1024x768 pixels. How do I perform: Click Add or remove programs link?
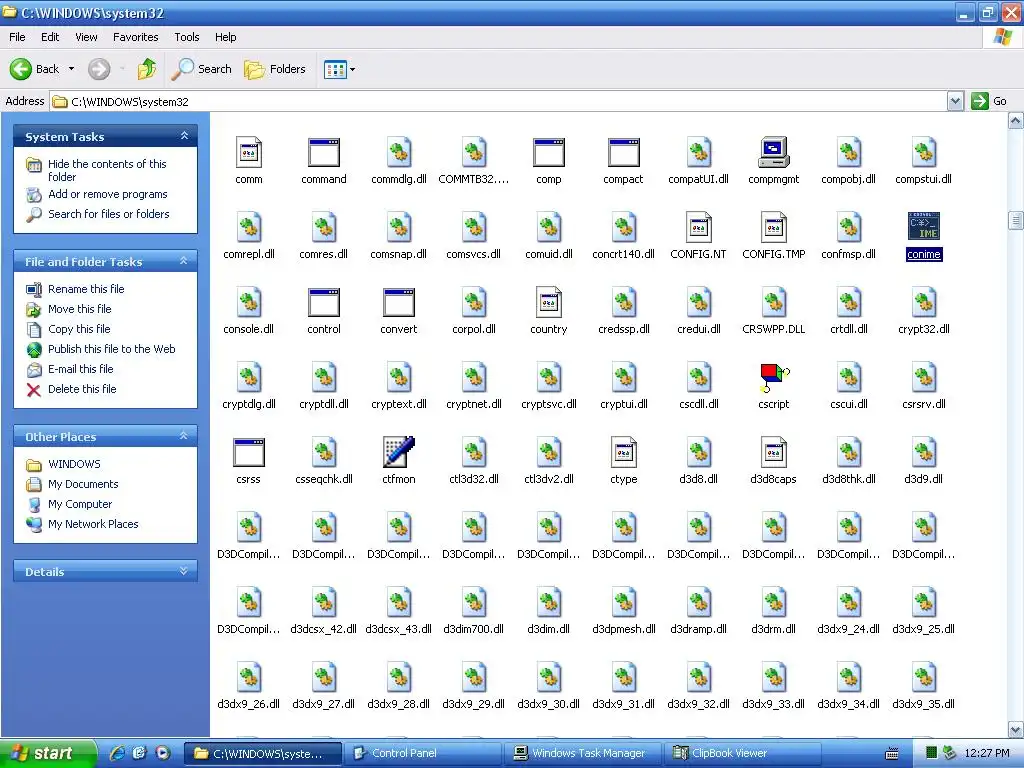point(108,194)
